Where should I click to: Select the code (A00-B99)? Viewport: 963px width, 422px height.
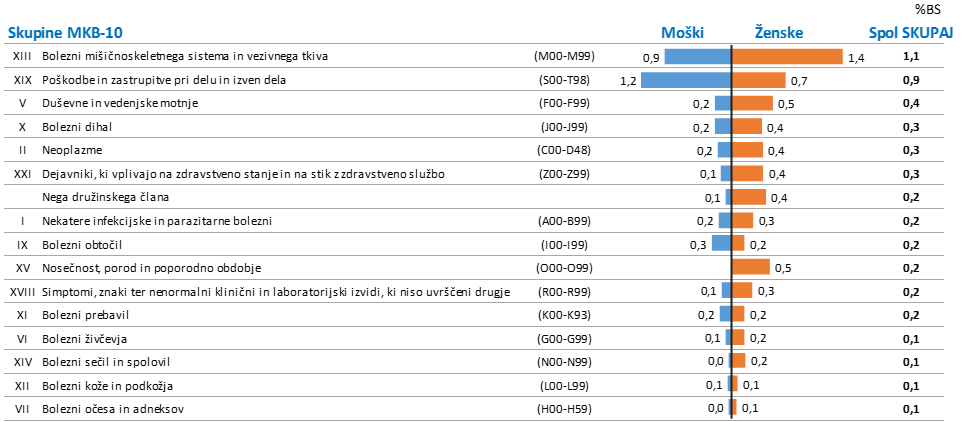tap(563, 221)
